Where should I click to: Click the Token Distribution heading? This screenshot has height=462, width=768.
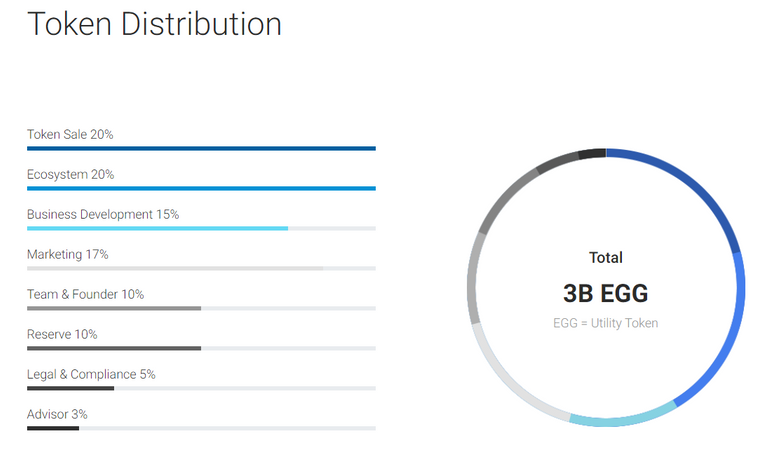click(154, 24)
